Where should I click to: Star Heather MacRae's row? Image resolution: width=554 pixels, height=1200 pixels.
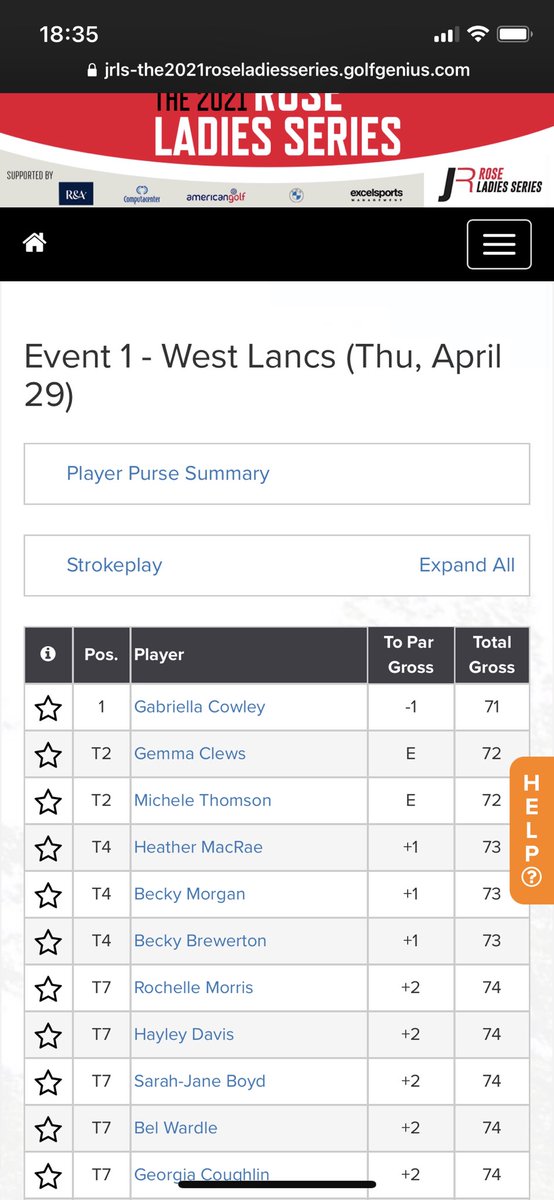(x=48, y=848)
